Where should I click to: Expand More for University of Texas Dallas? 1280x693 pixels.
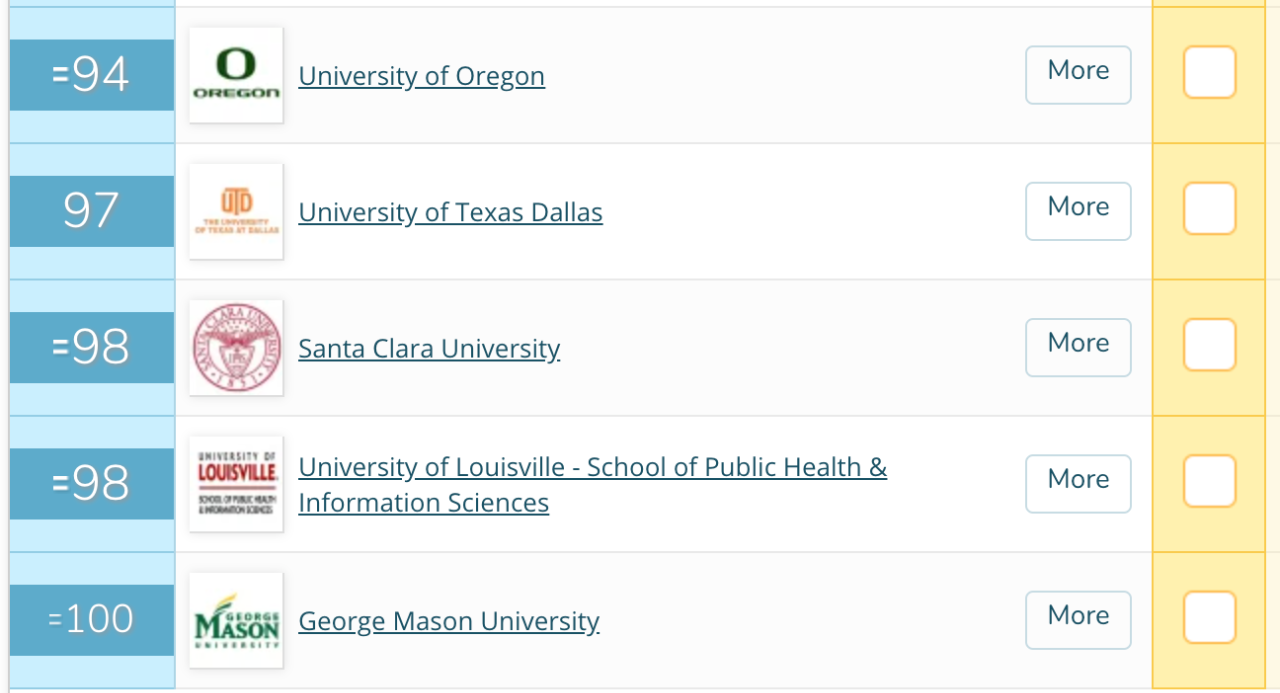click(1078, 210)
